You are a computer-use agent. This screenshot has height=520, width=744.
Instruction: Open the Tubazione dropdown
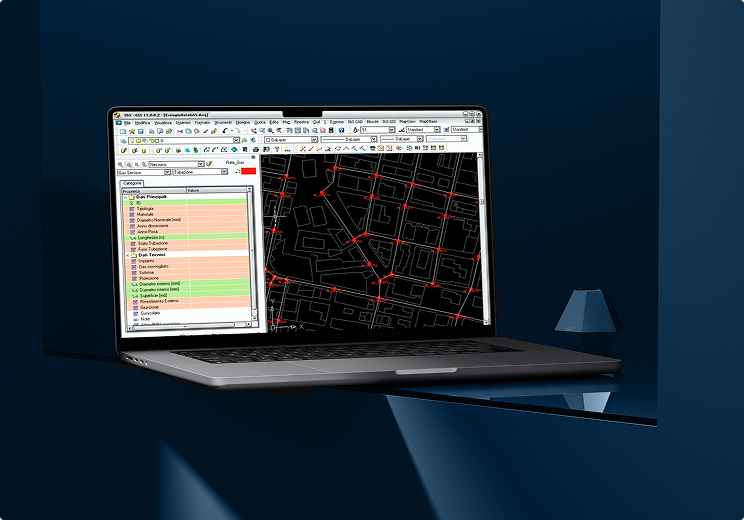coord(221,172)
